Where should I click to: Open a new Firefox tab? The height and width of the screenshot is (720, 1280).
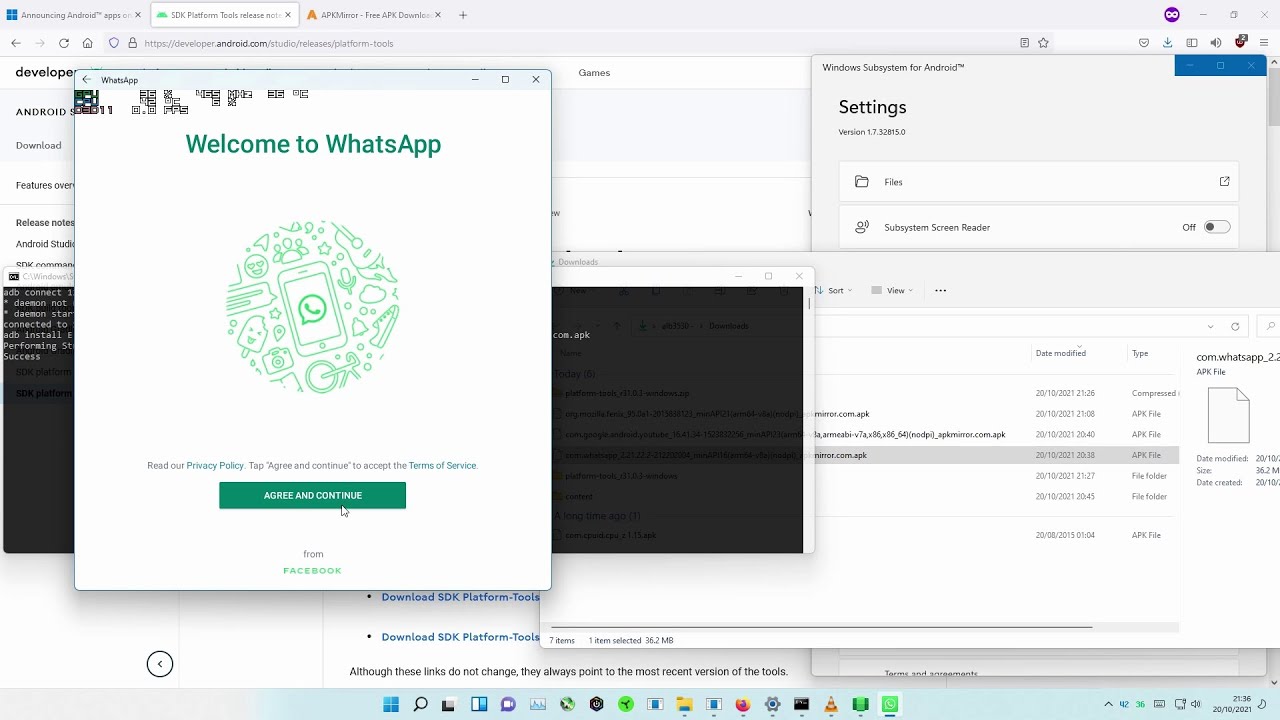tap(462, 15)
